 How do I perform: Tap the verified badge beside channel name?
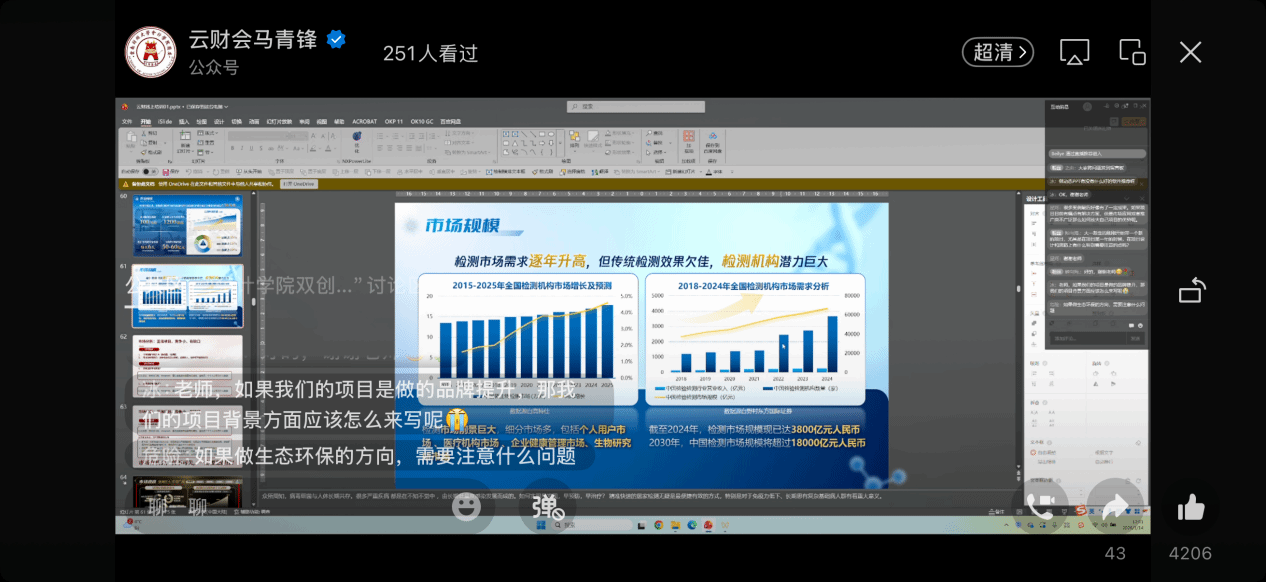[337, 40]
